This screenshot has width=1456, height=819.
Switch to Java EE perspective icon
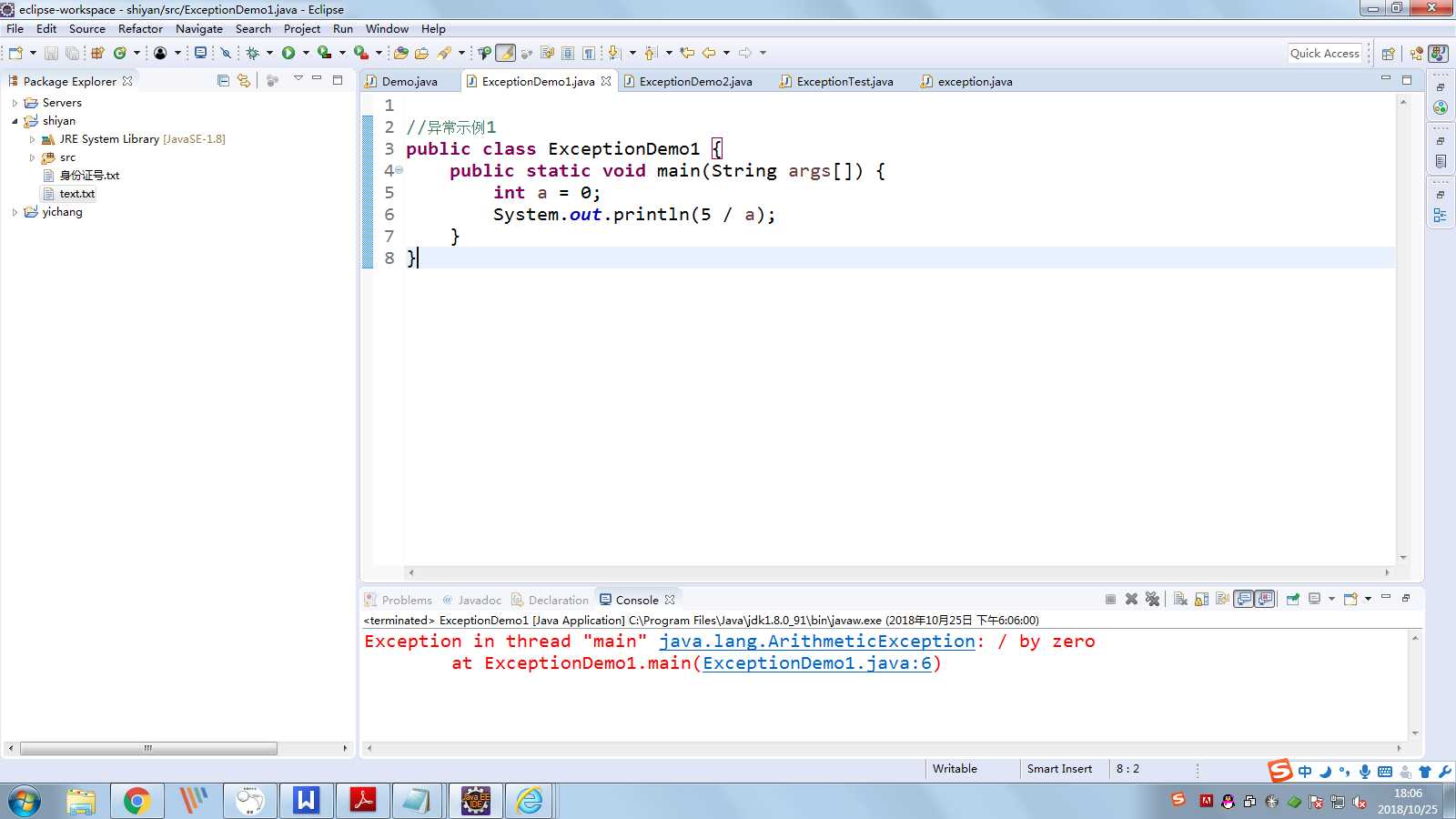tap(1417, 53)
